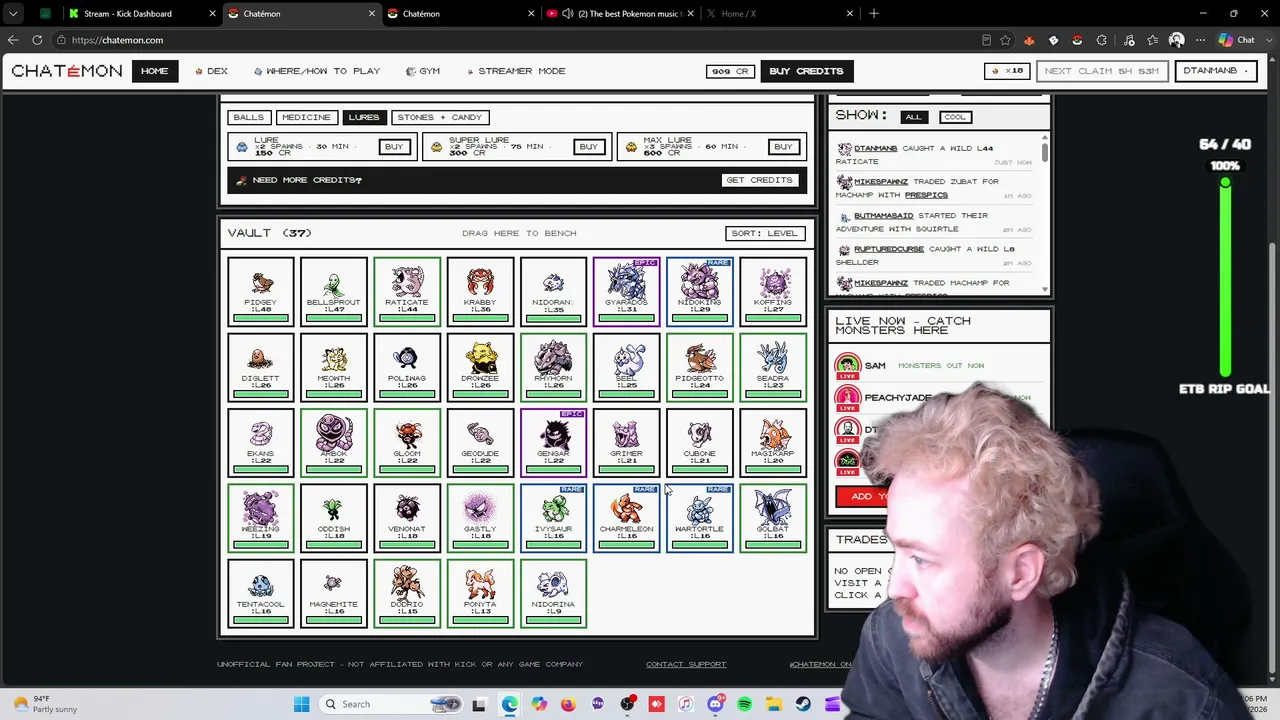Screen dimensions: 1280x720
Task: Expand the DTANMANB account menu
Action: pyautogui.click(x=1215, y=71)
